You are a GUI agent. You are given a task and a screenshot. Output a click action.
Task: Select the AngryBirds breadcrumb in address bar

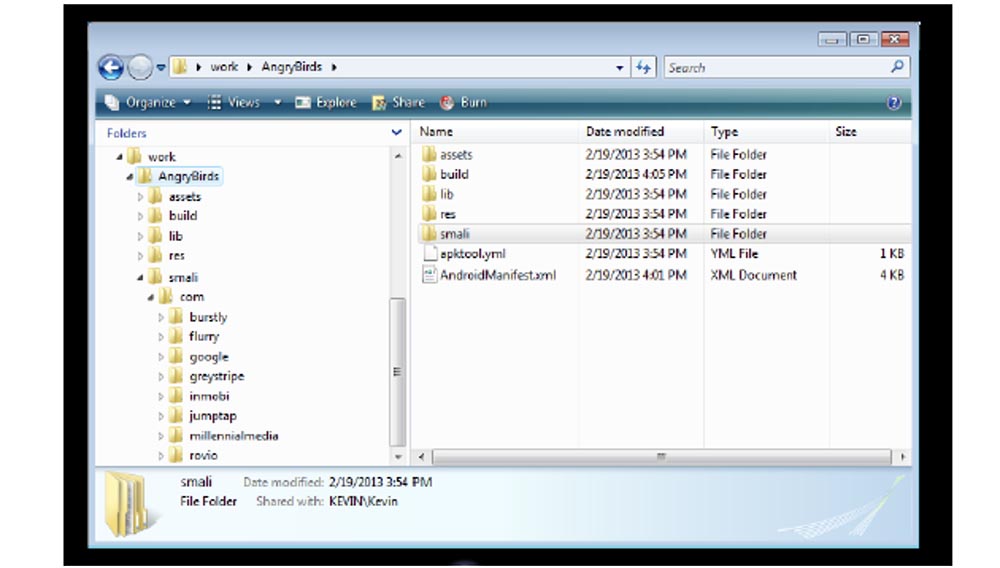291,67
